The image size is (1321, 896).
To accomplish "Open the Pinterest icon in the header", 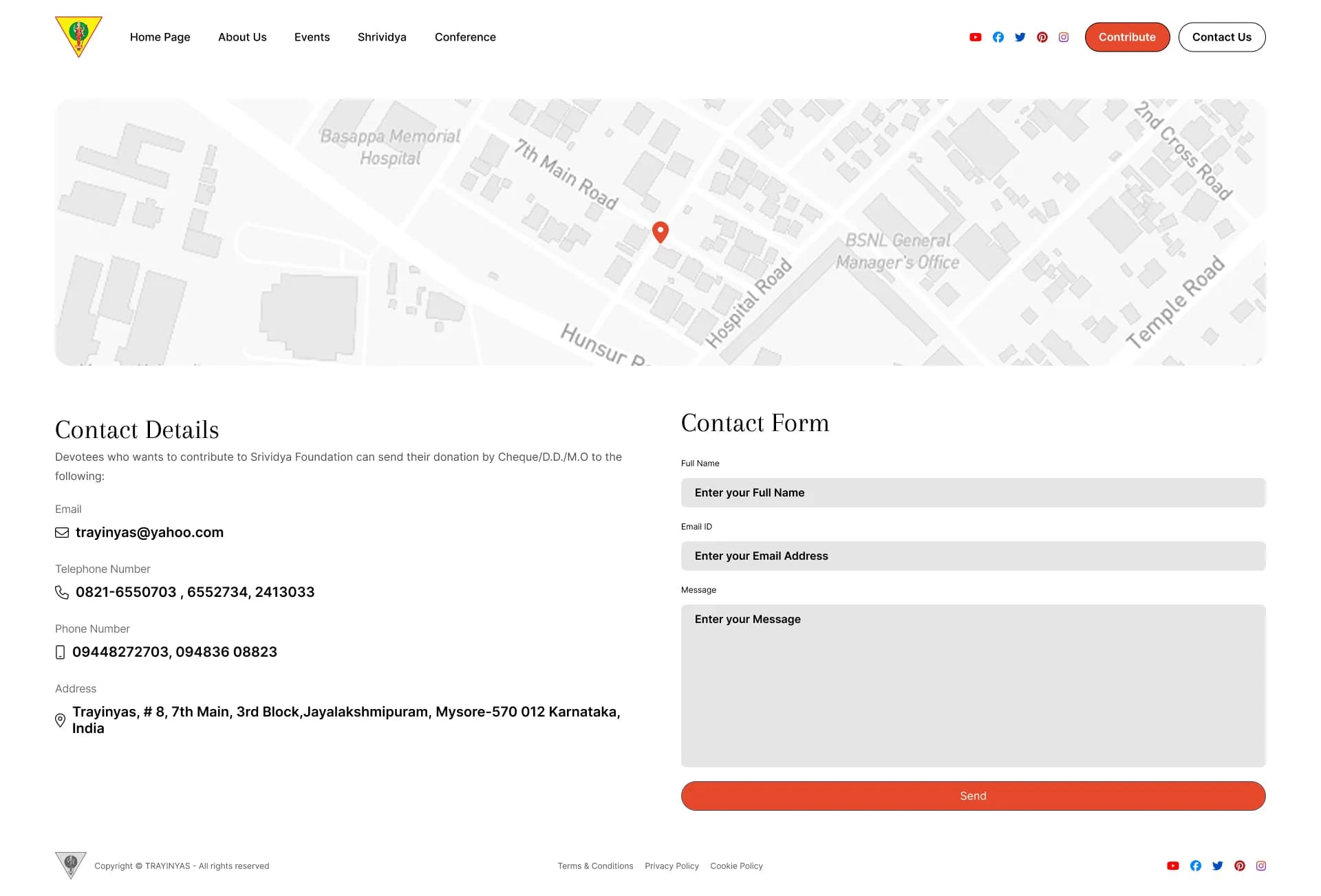I will (1042, 37).
